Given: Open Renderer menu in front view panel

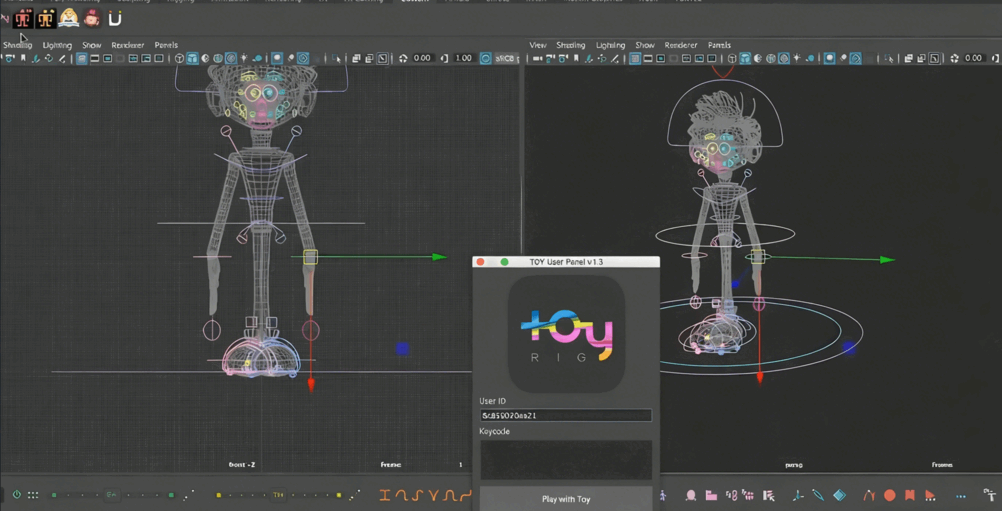Looking at the screenshot, I should click(128, 45).
